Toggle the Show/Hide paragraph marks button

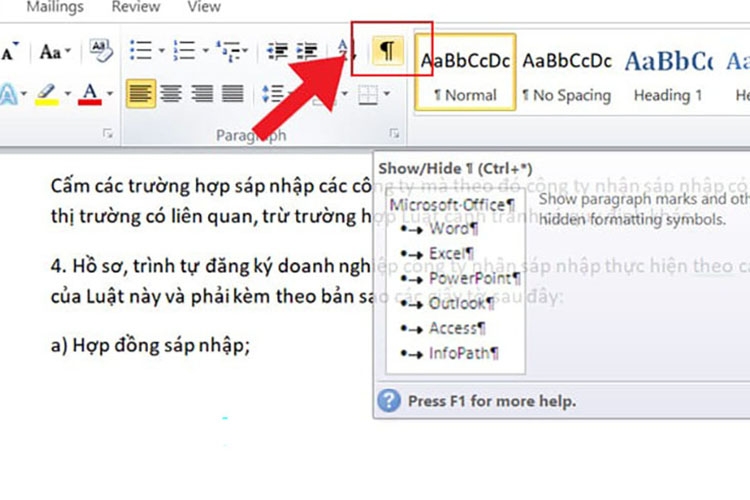pos(387,51)
